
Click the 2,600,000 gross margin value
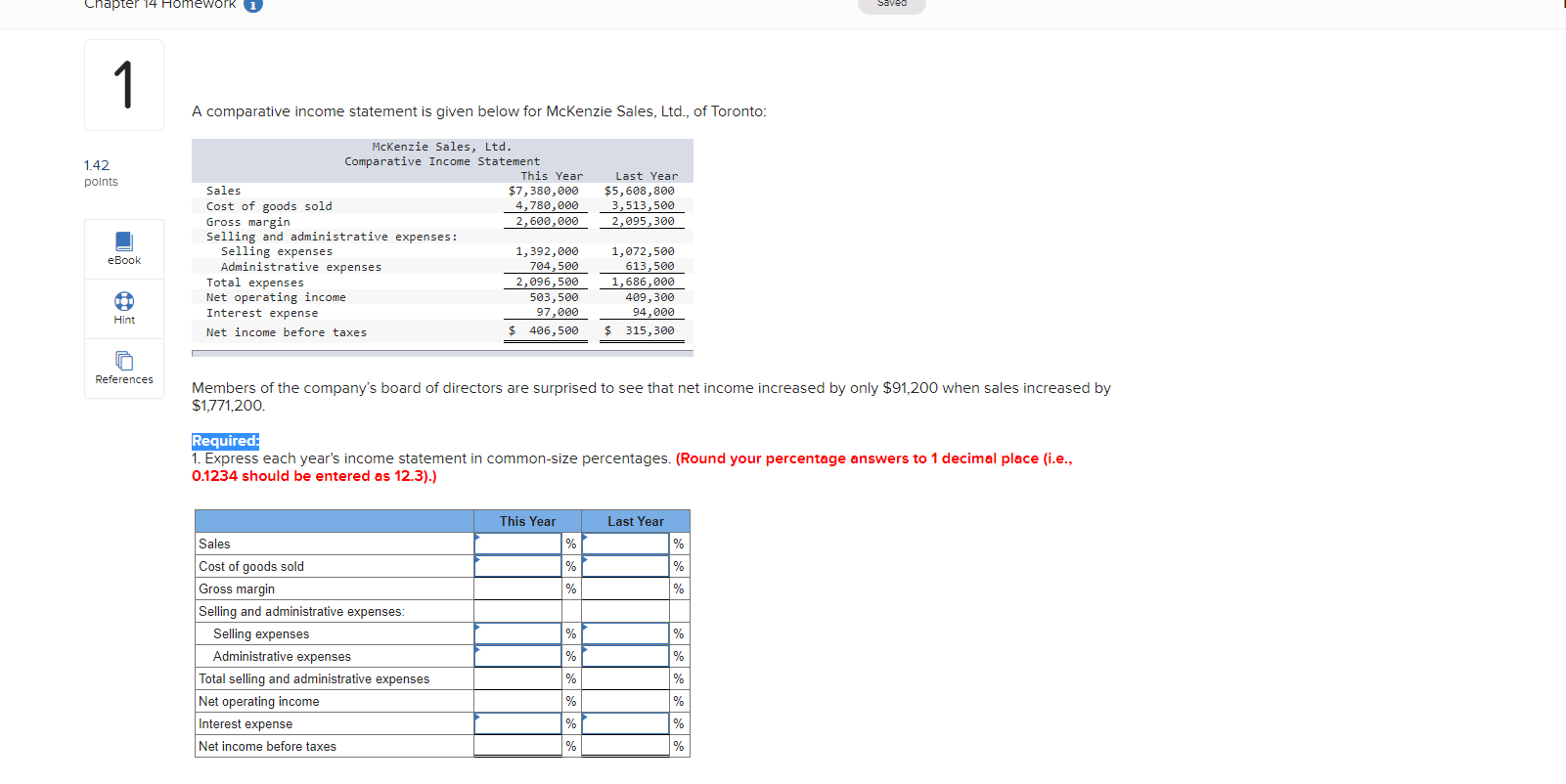point(547,221)
